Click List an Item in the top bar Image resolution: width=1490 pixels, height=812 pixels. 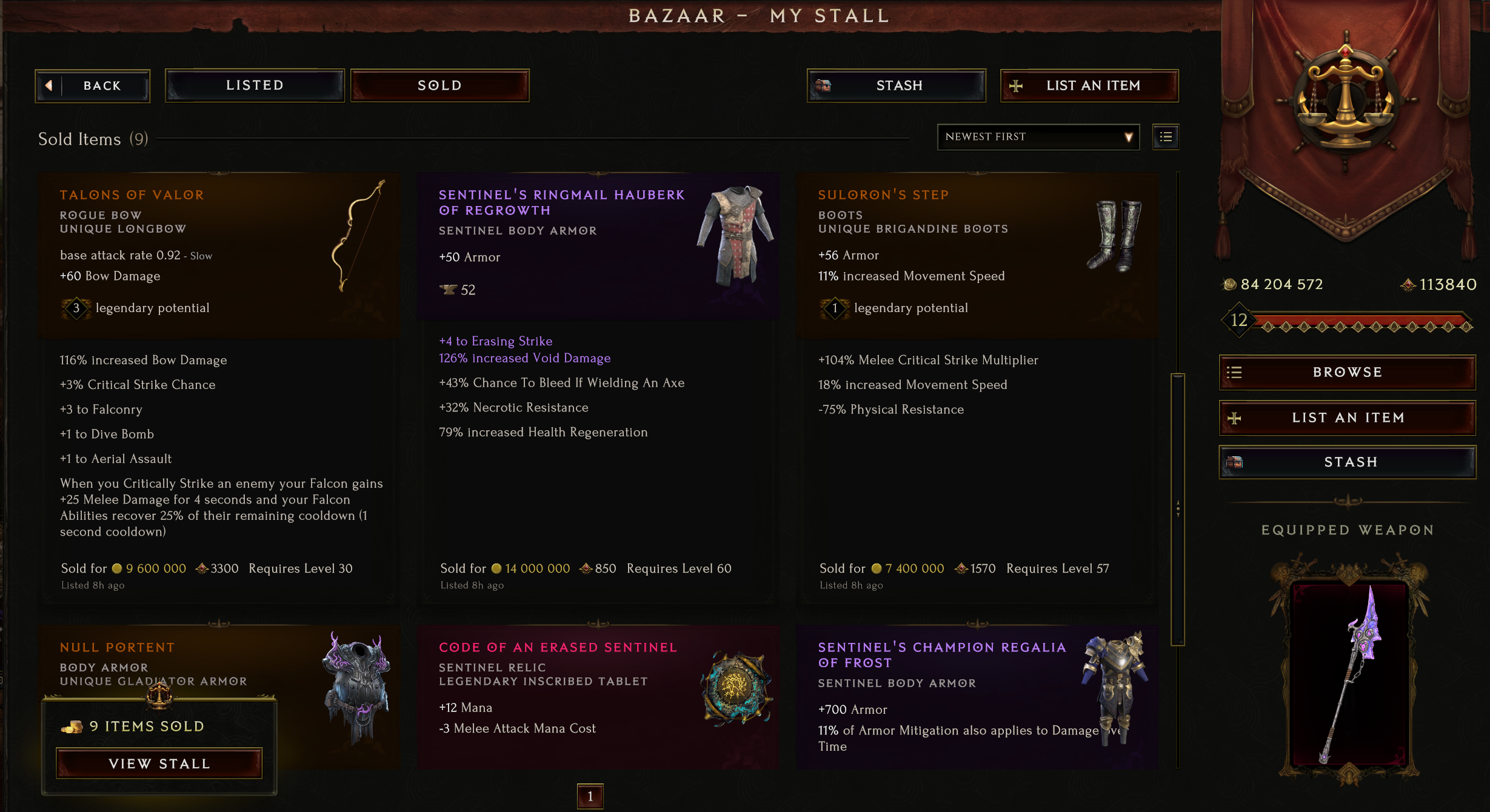click(1089, 85)
